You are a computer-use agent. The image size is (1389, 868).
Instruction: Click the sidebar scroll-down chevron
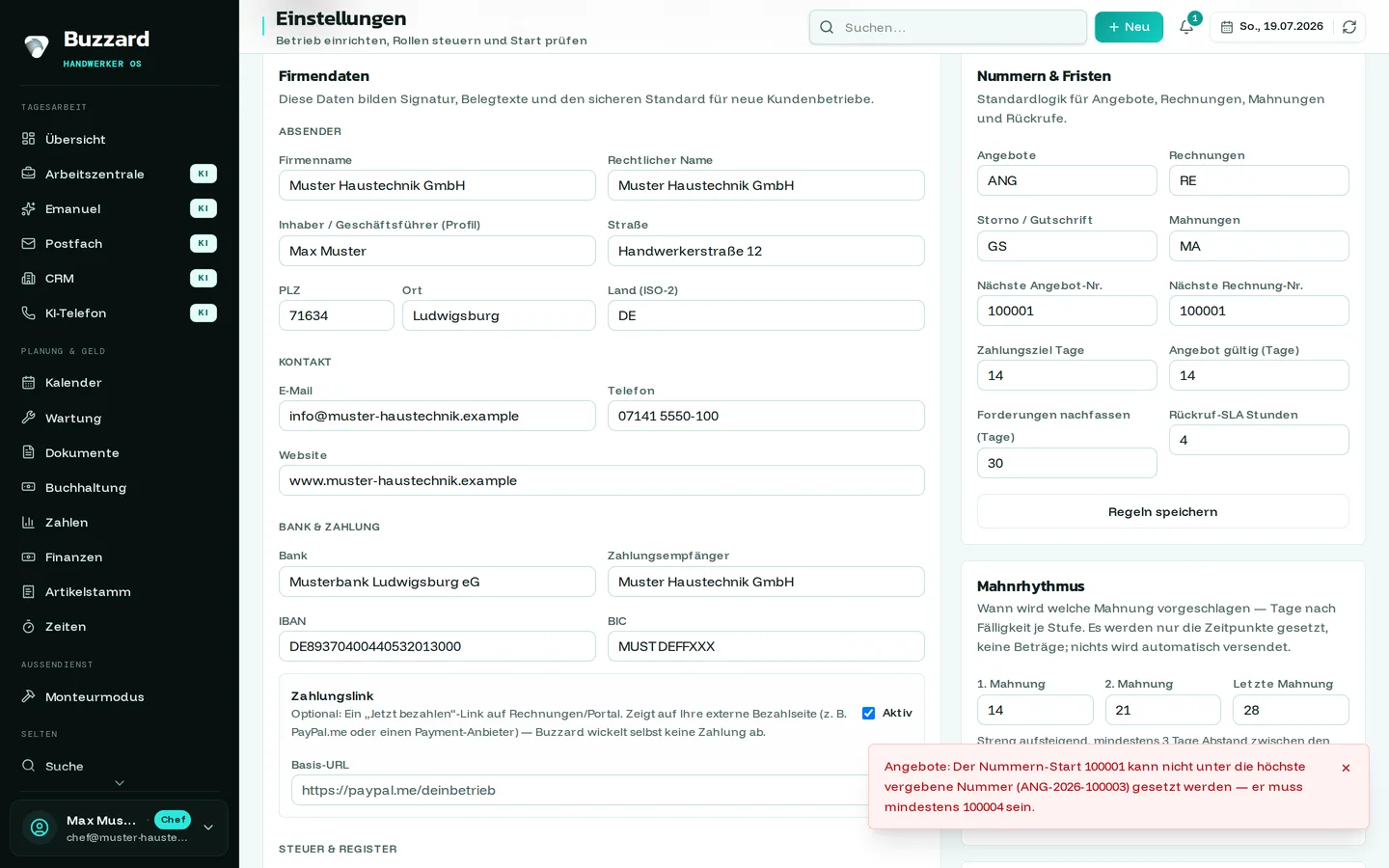(x=120, y=783)
